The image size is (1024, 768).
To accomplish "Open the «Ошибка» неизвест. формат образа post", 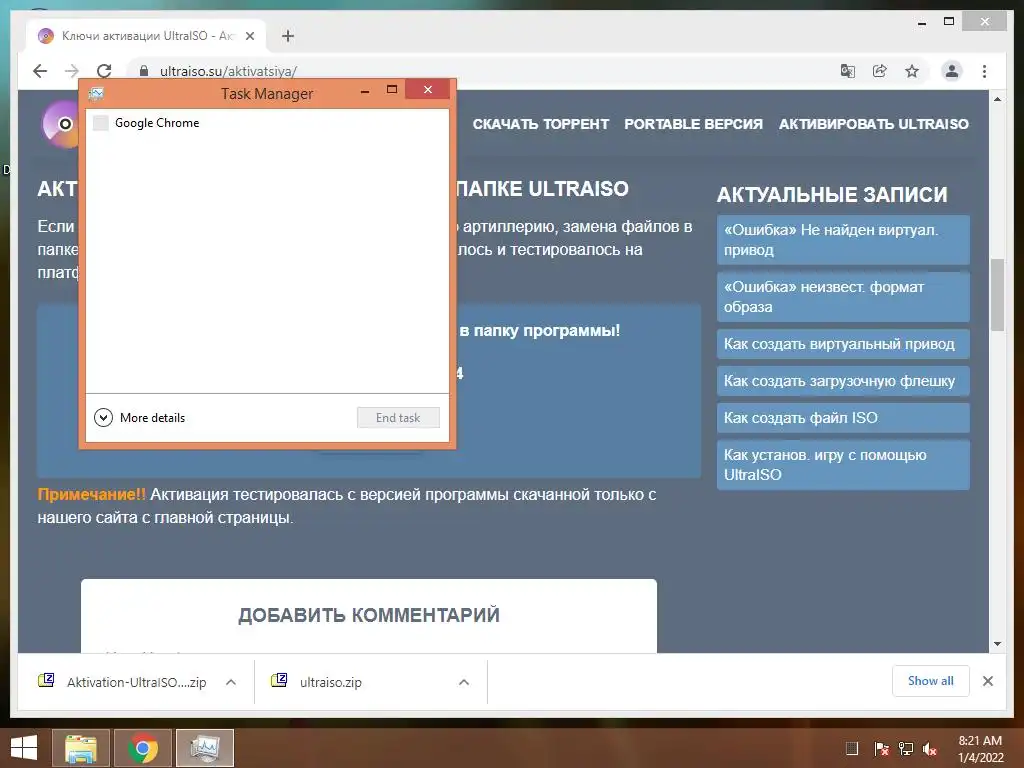I will (x=843, y=296).
